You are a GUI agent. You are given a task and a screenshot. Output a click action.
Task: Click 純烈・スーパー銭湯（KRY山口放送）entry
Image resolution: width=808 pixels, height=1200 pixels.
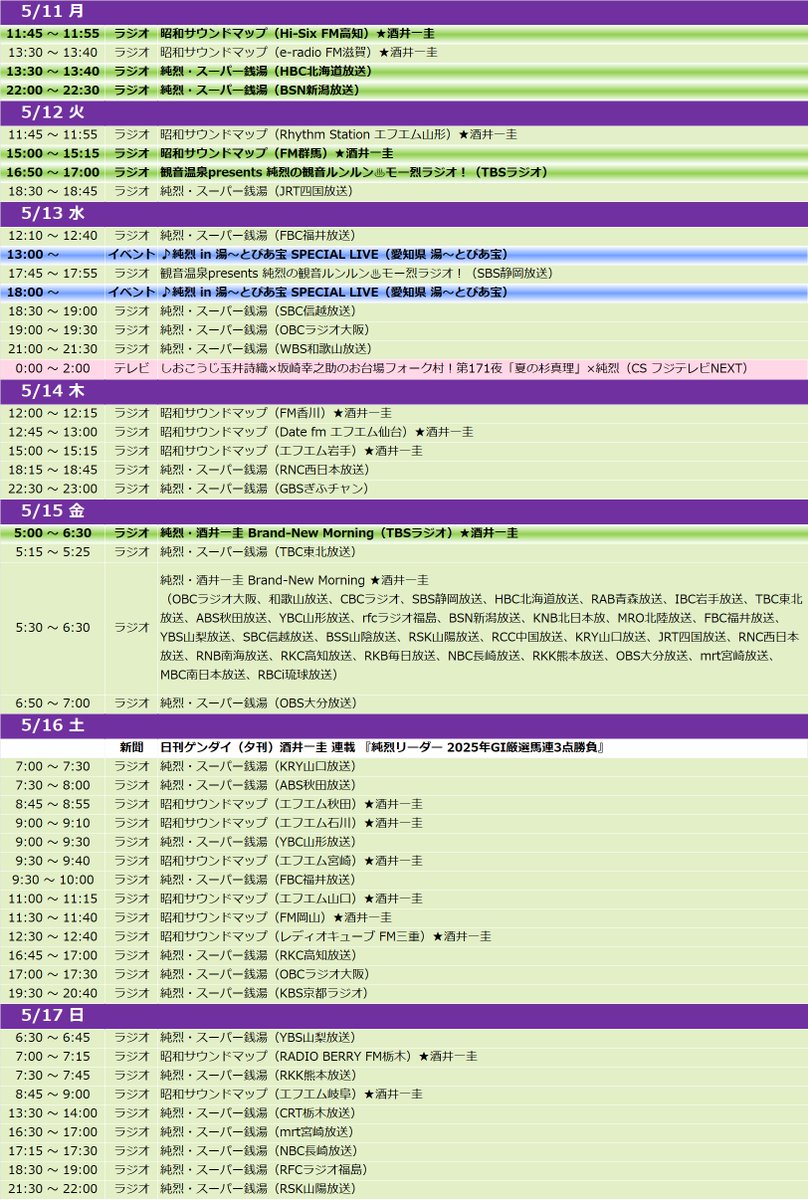(x=258, y=766)
